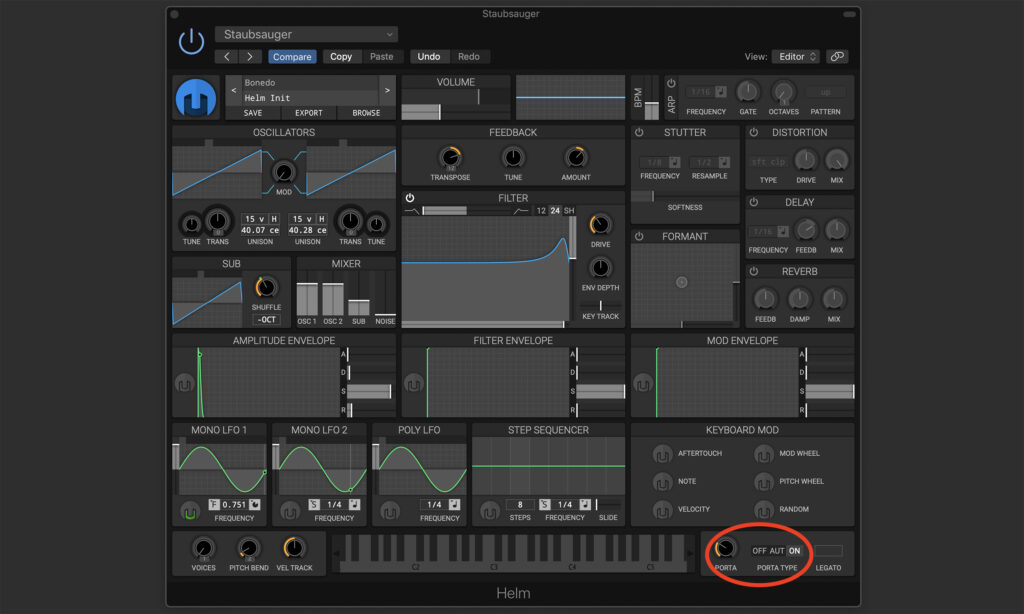Click the Poly LFO modulation icon
The height and width of the screenshot is (614, 1024).
(x=390, y=511)
